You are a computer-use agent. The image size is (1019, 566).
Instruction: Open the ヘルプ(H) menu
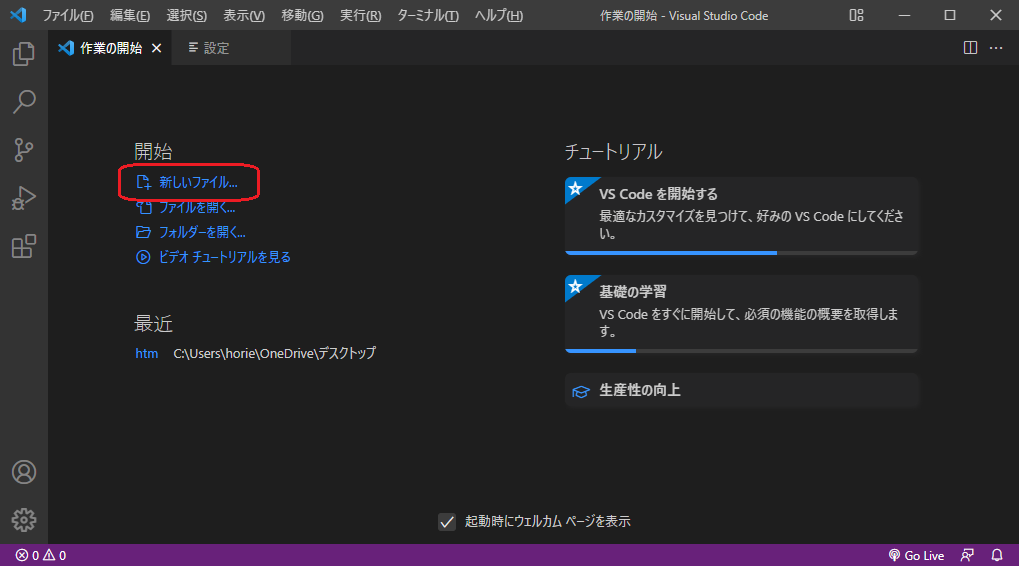(x=498, y=16)
